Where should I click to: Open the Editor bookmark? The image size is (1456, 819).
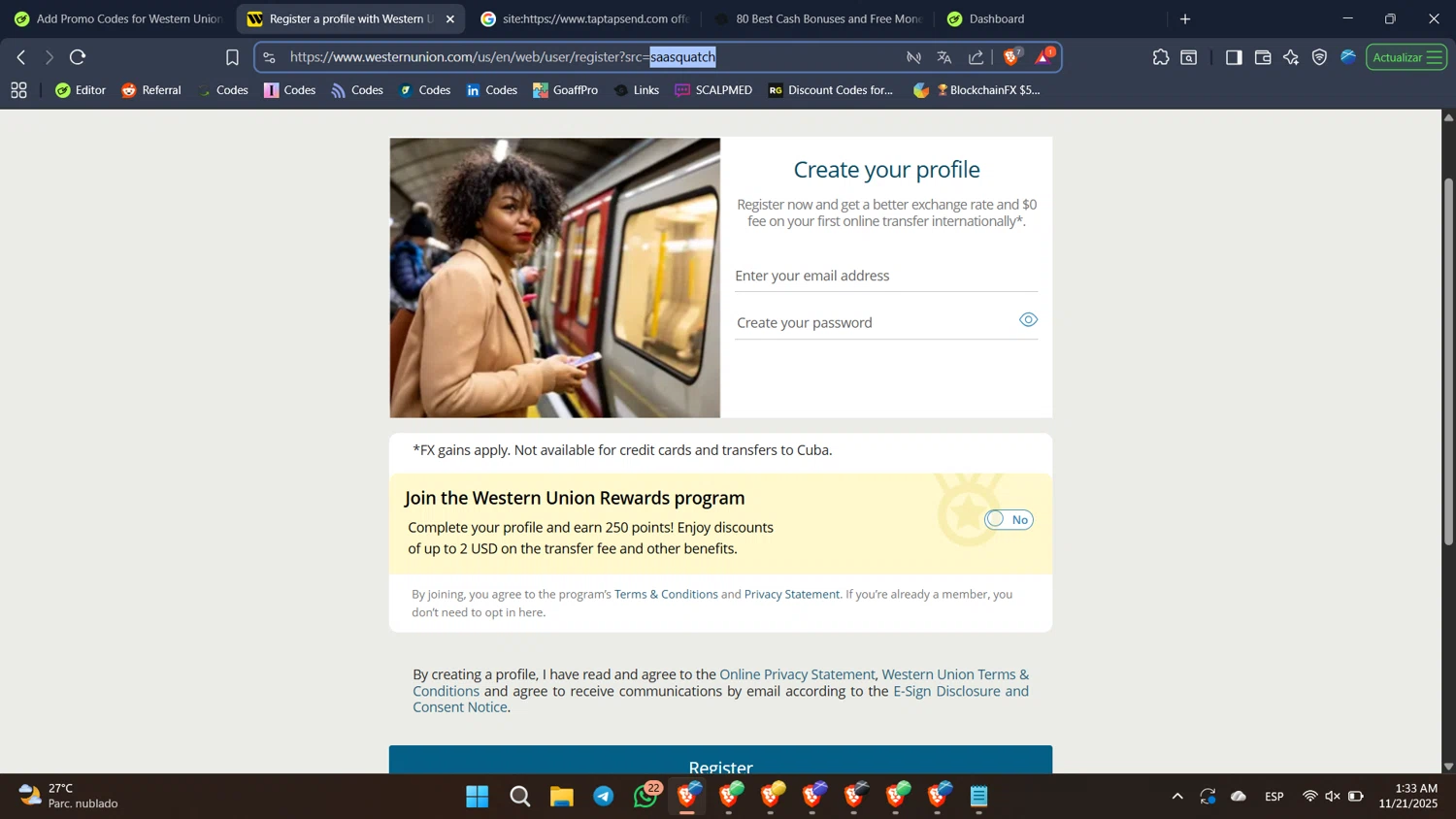tap(81, 90)
